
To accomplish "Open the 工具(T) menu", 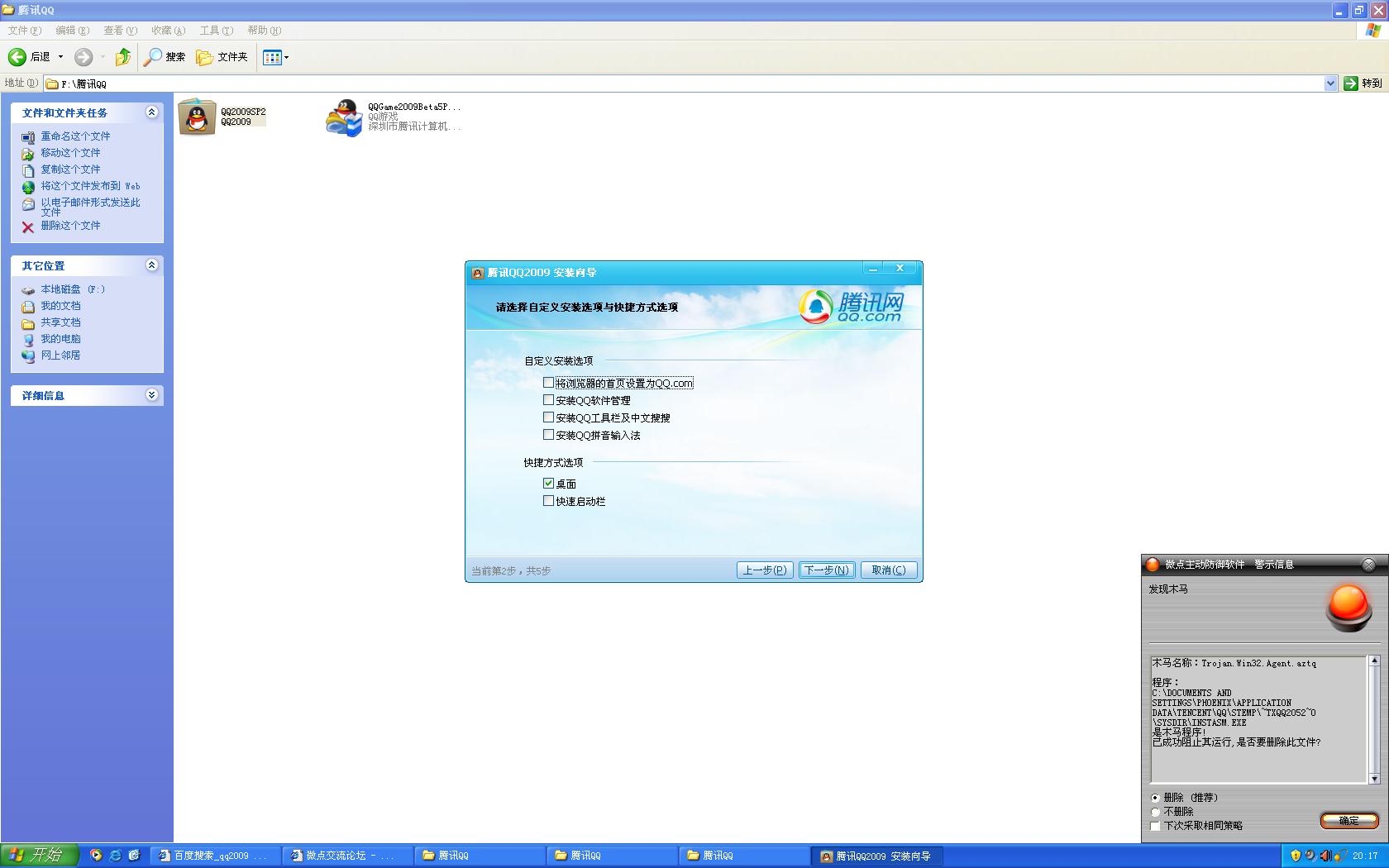I will coord(216,31).
